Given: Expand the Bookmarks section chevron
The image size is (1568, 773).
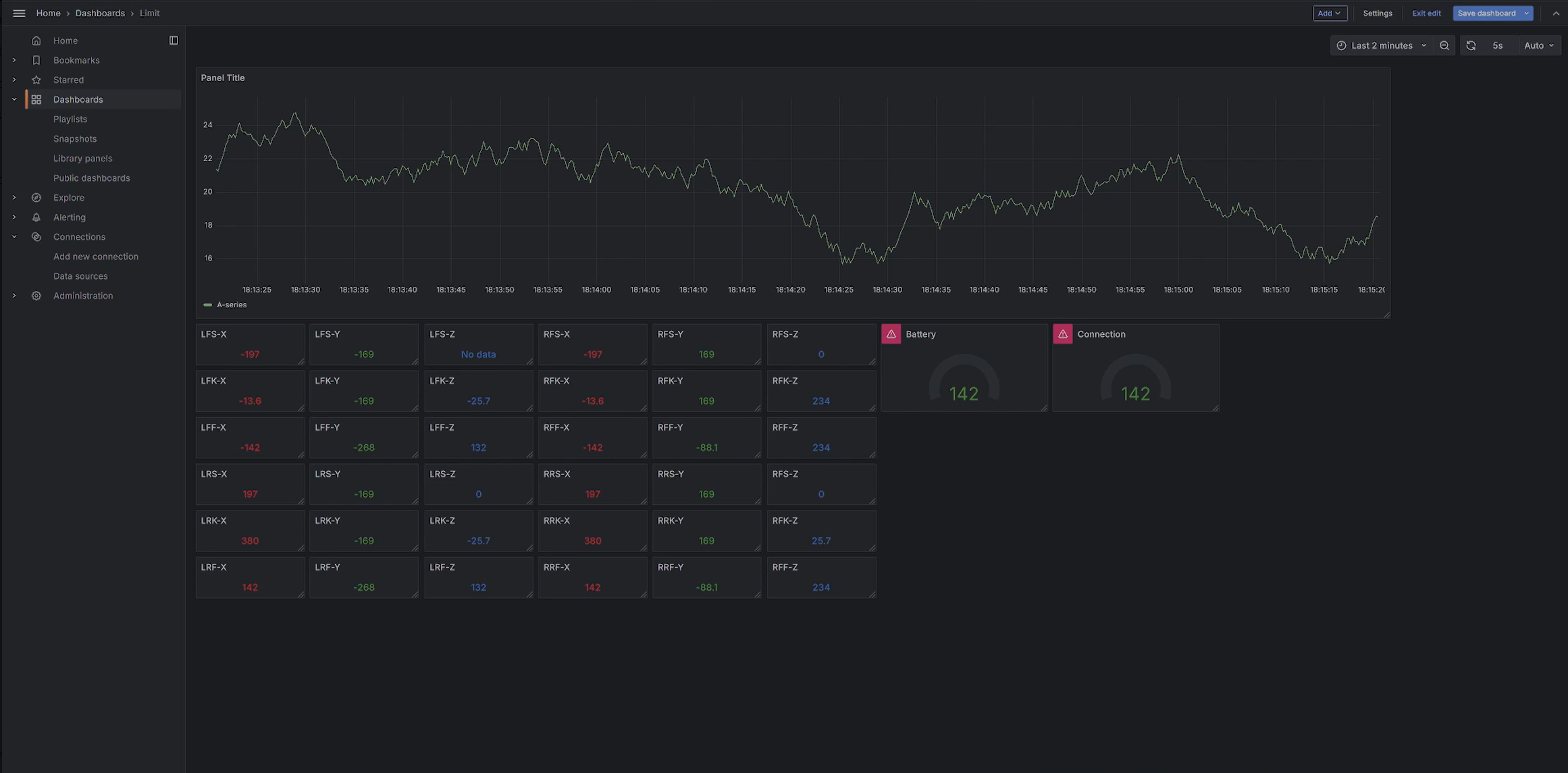Looking at the screenshot, I should pyautogui.click(x=14, y=60).
